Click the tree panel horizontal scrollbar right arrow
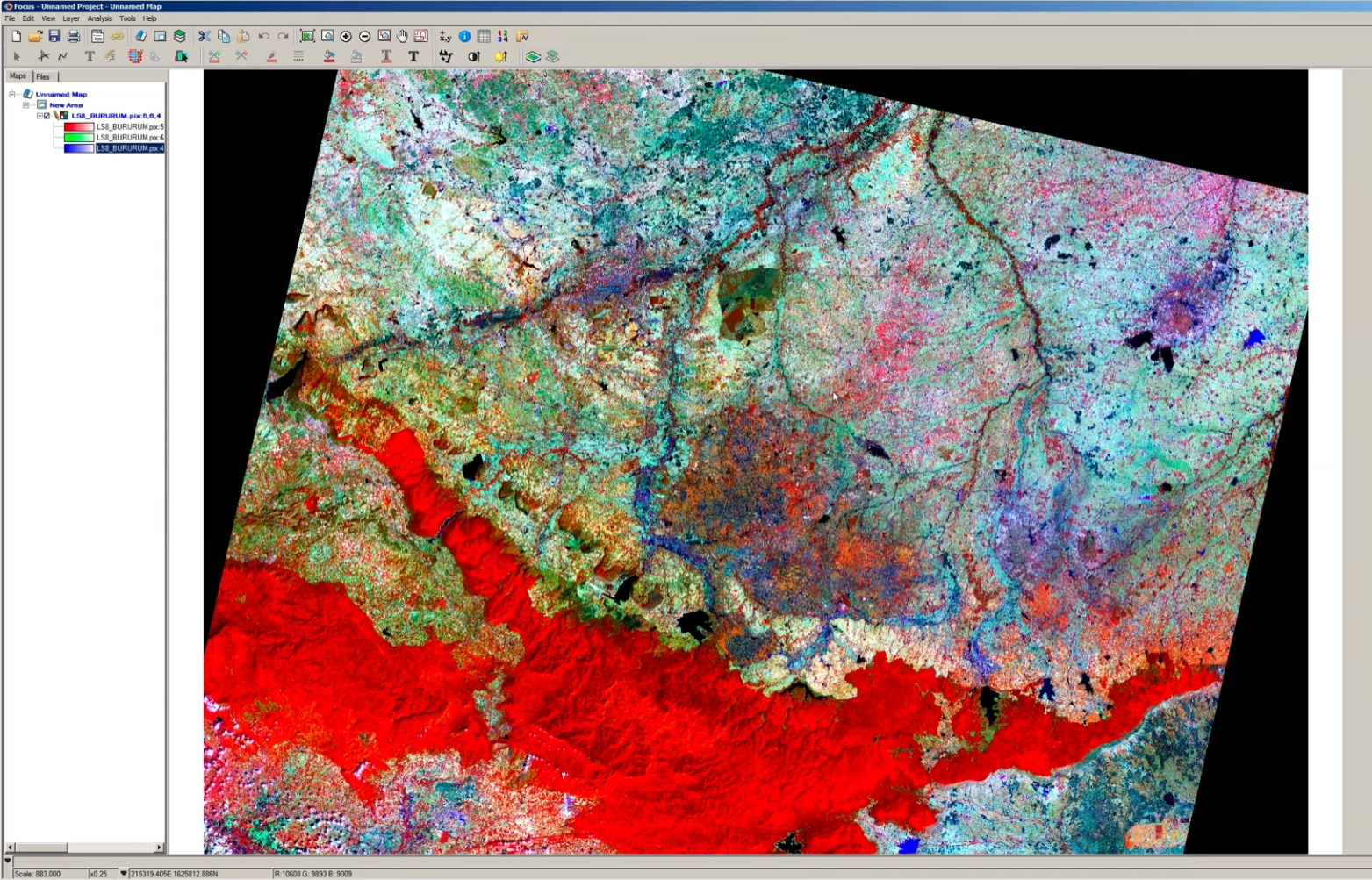 pyautogui.click(x=159, y=848)
